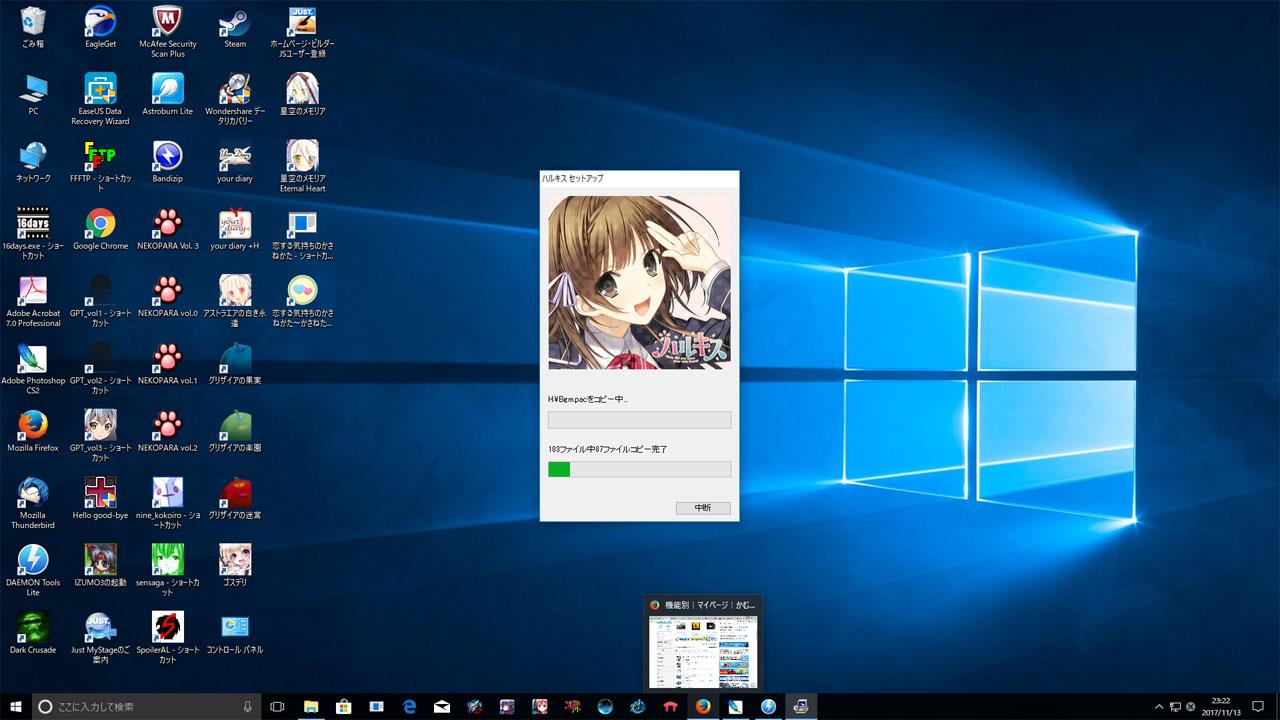Select the your diary +H icon
This screenshot has width=1280, height=720.
[235, 229]
